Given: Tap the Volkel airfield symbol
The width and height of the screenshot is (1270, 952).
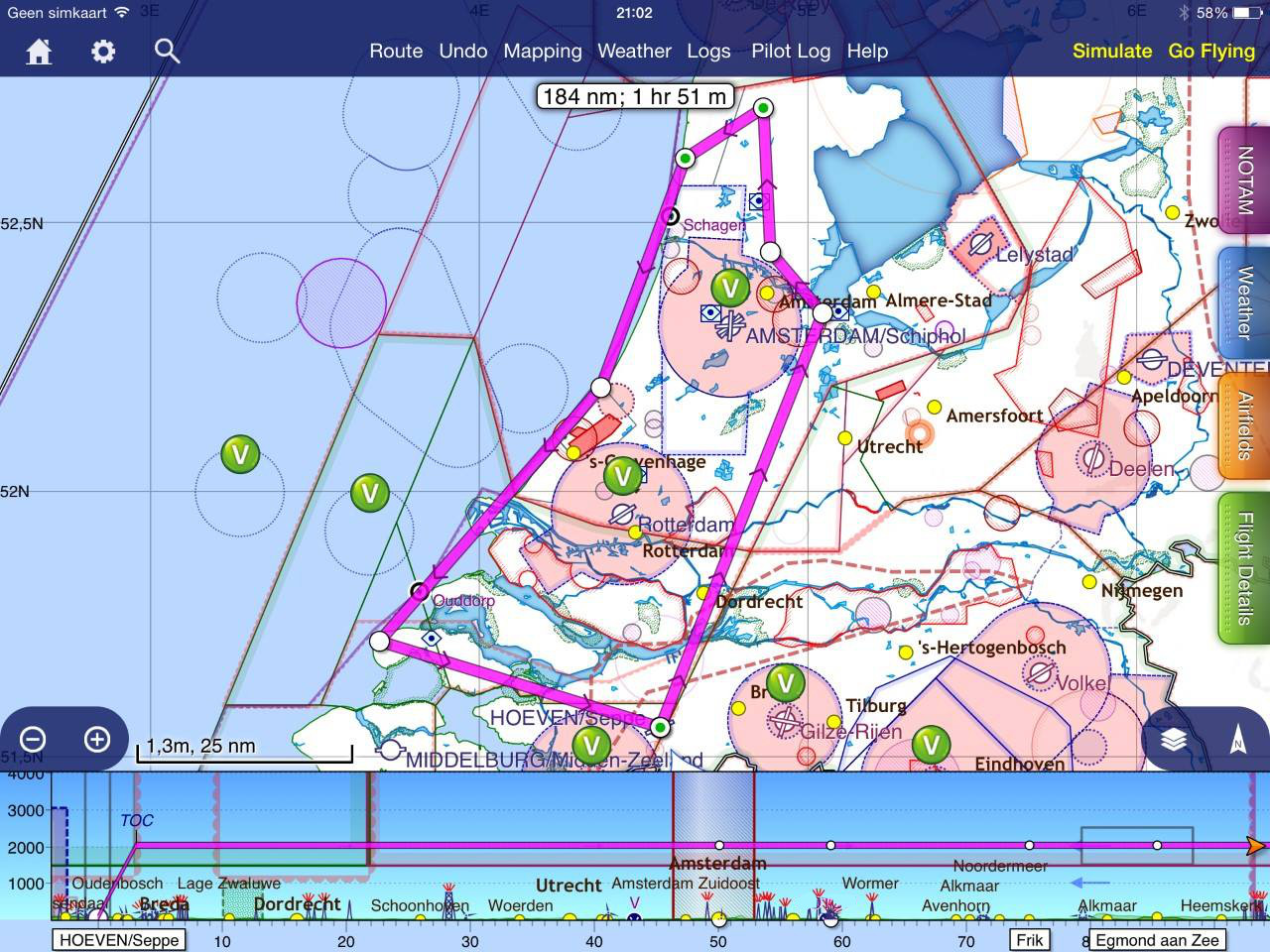Looking at the screenshot, I should pyautogui.click(x=1040, y=672).
